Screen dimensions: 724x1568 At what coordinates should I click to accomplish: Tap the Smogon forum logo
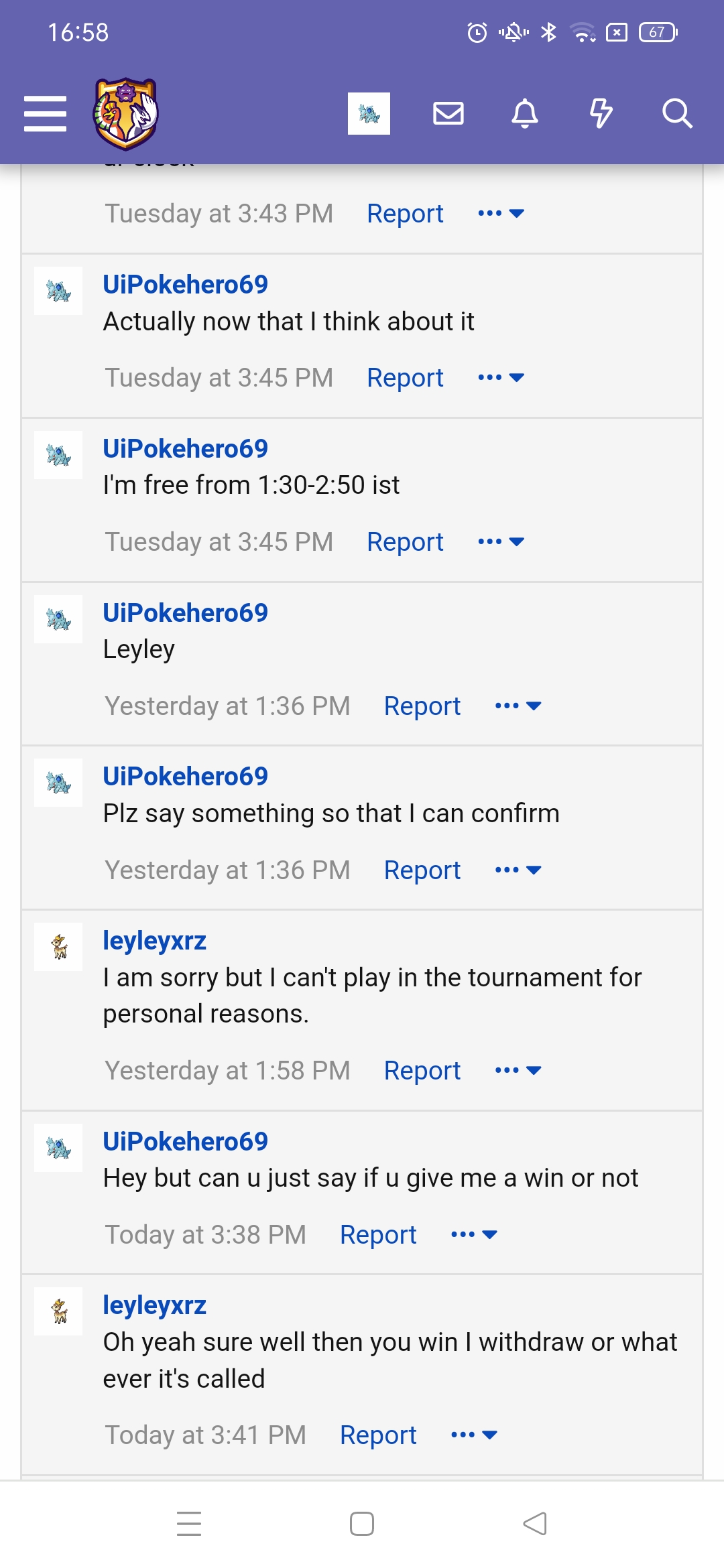click(125, 114)
